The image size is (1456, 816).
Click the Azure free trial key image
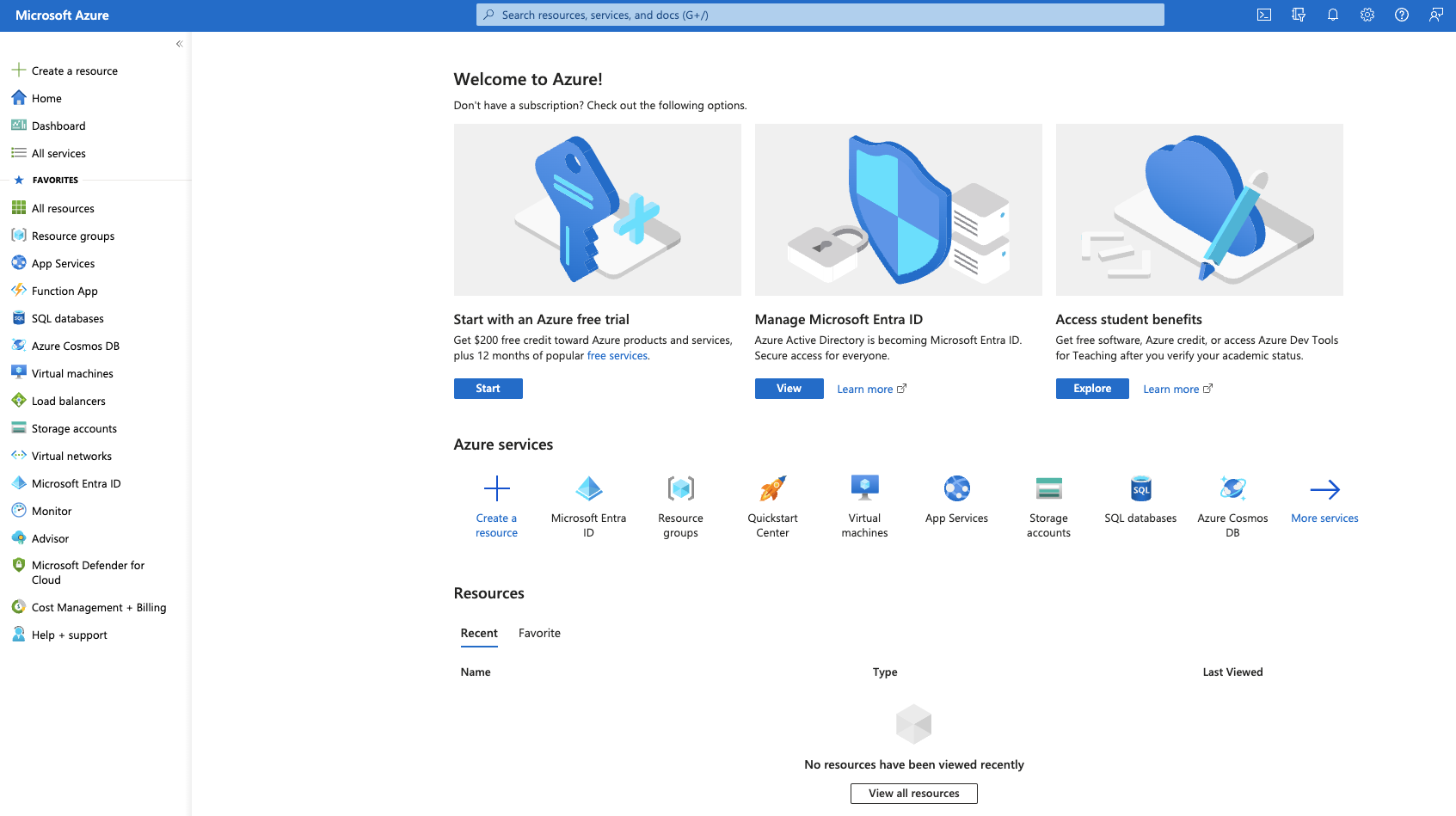pos(597,210)
